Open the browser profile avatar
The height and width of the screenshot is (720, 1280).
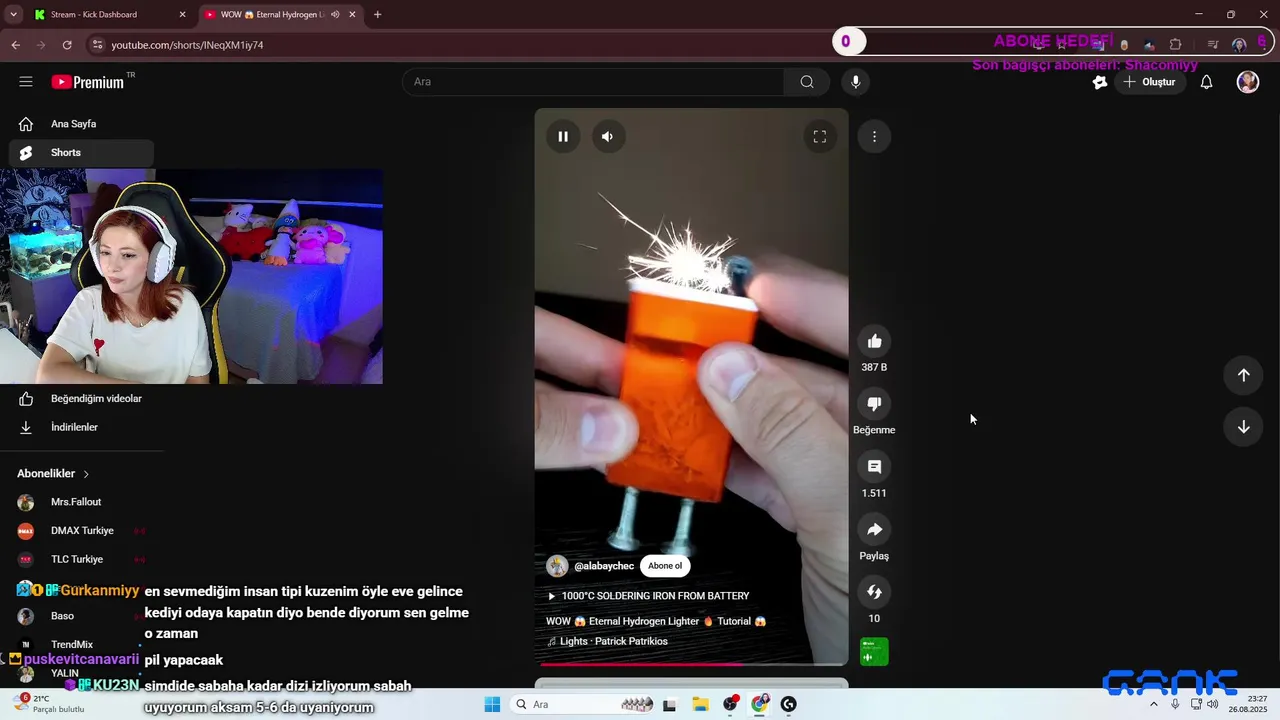pos(1239,45)
